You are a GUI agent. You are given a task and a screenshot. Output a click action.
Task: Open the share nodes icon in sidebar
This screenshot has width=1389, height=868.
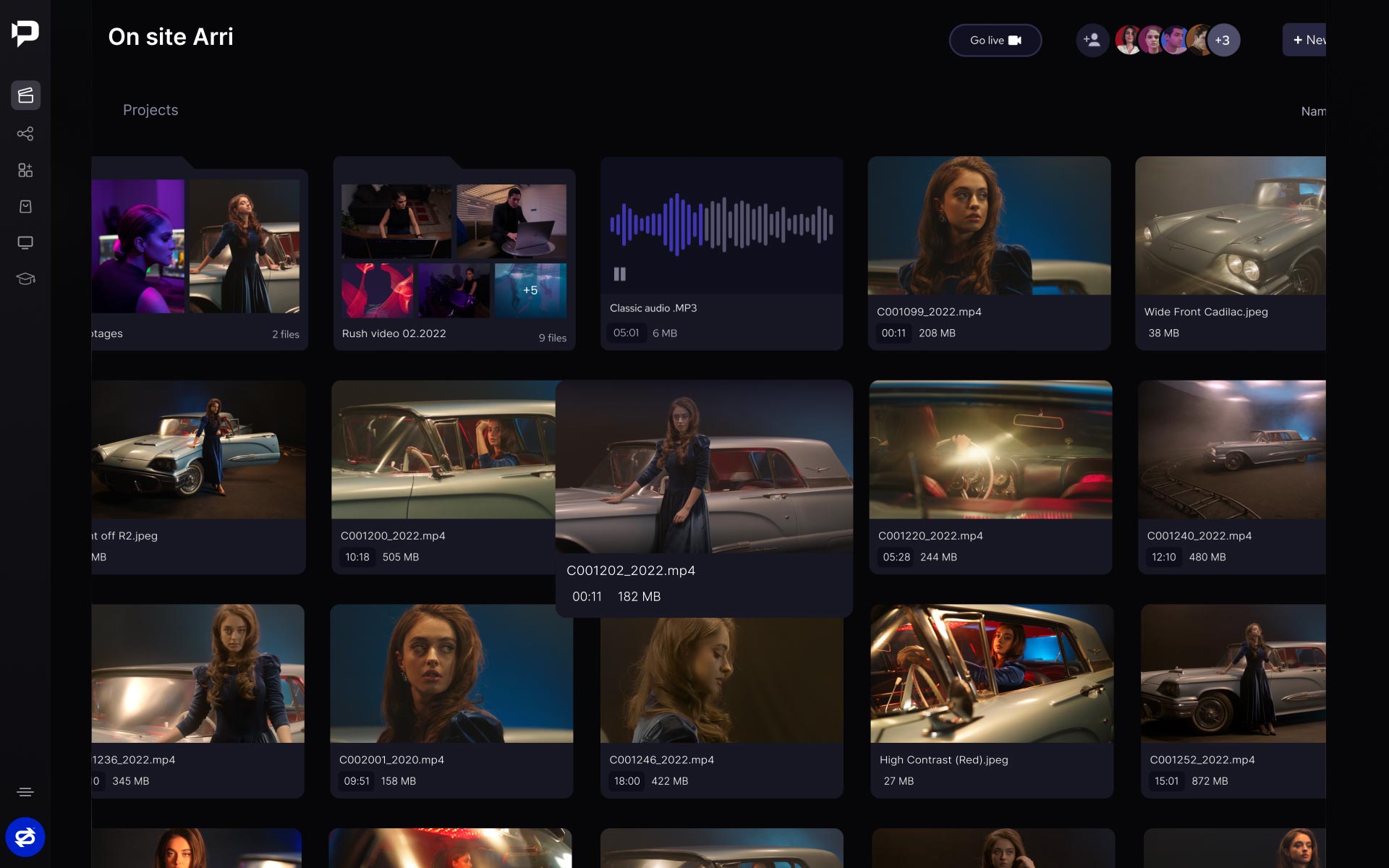(x=25, y=134)
